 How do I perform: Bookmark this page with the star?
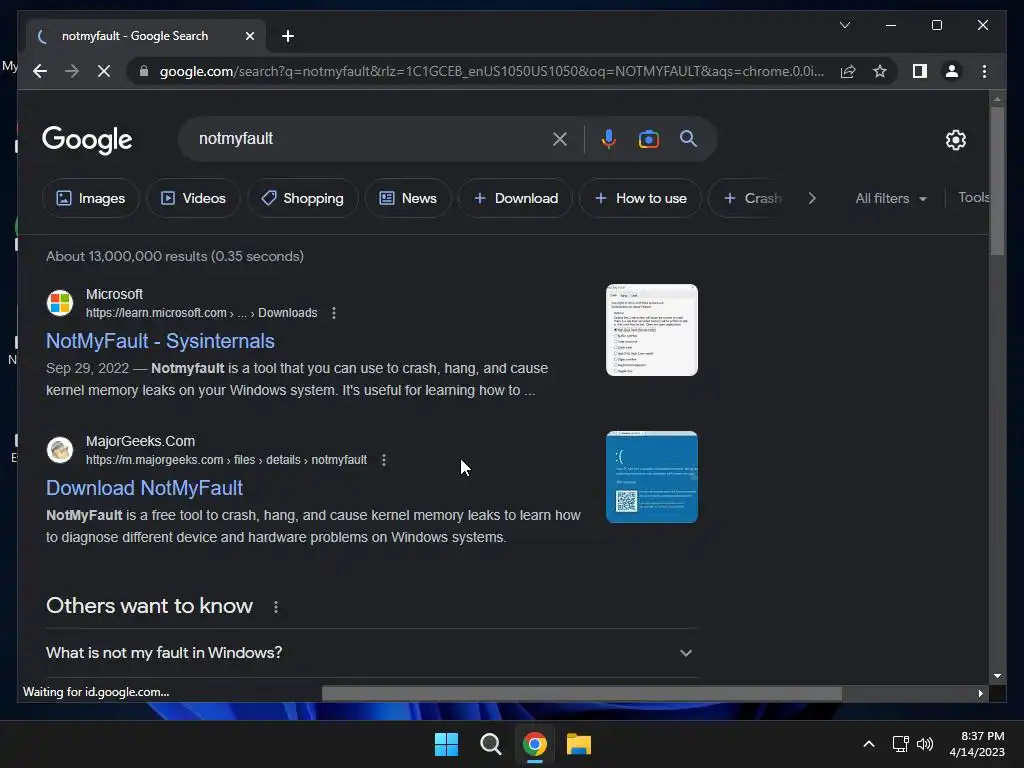tap(880, 71)
